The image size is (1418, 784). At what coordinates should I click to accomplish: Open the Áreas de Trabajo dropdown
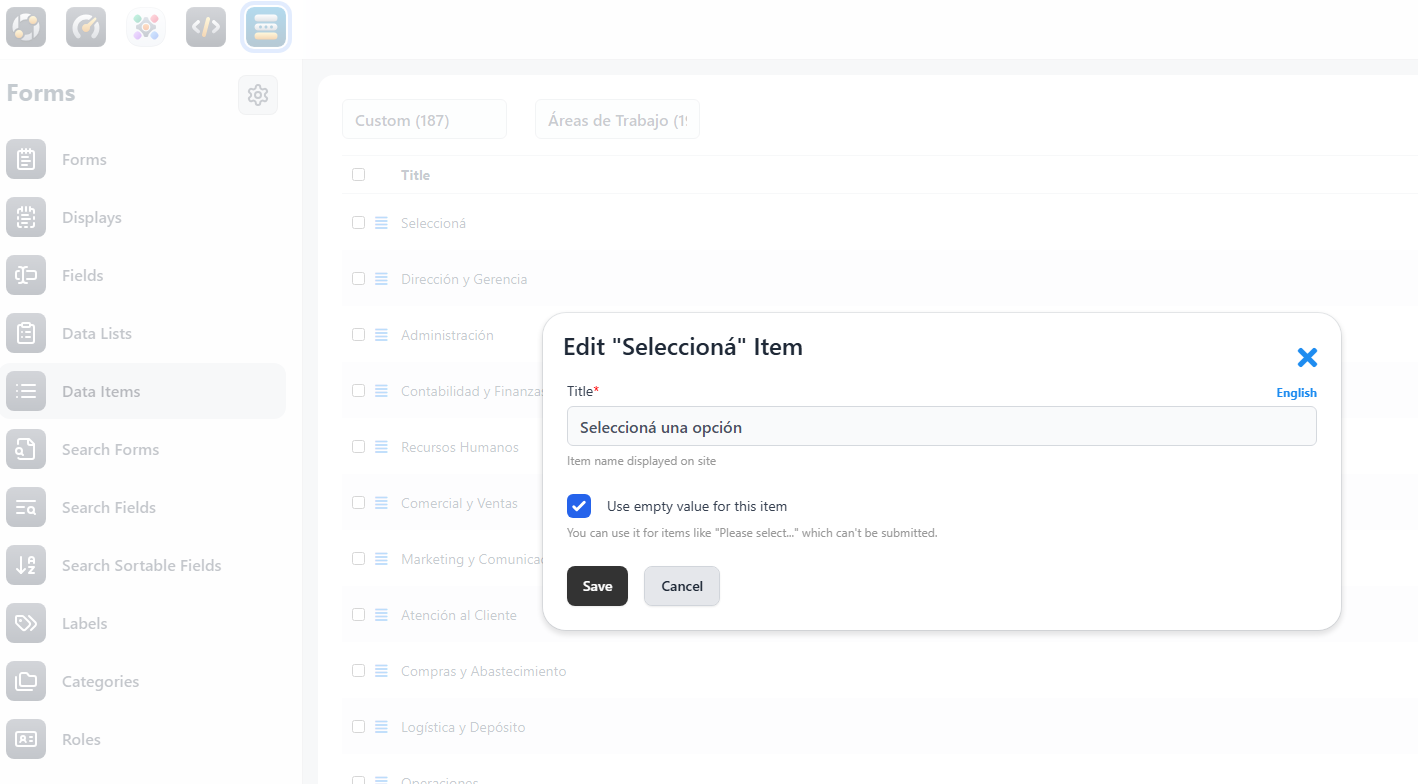(617, 120)
